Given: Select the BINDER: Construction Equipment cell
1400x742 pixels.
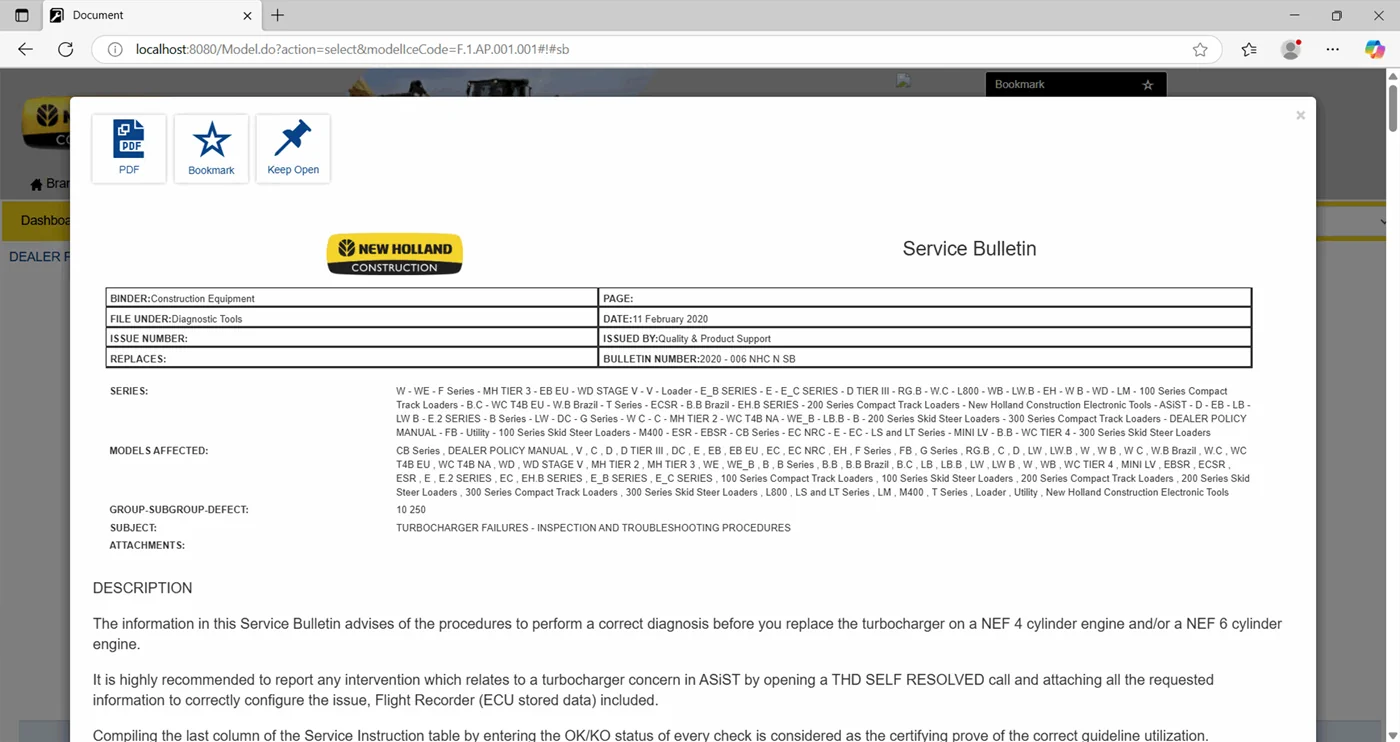Looking at the screenshot, I should [x=352, y=298].
